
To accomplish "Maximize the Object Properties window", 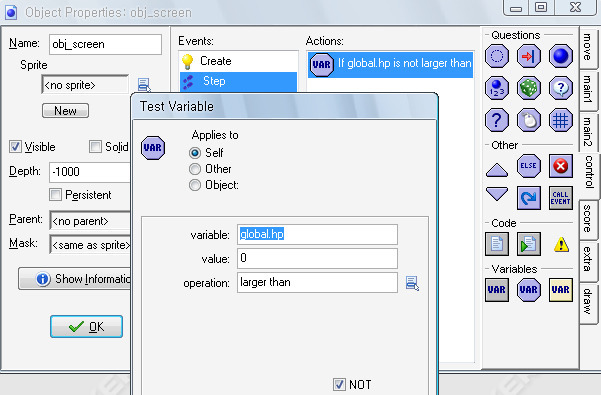I will point(541,7).
